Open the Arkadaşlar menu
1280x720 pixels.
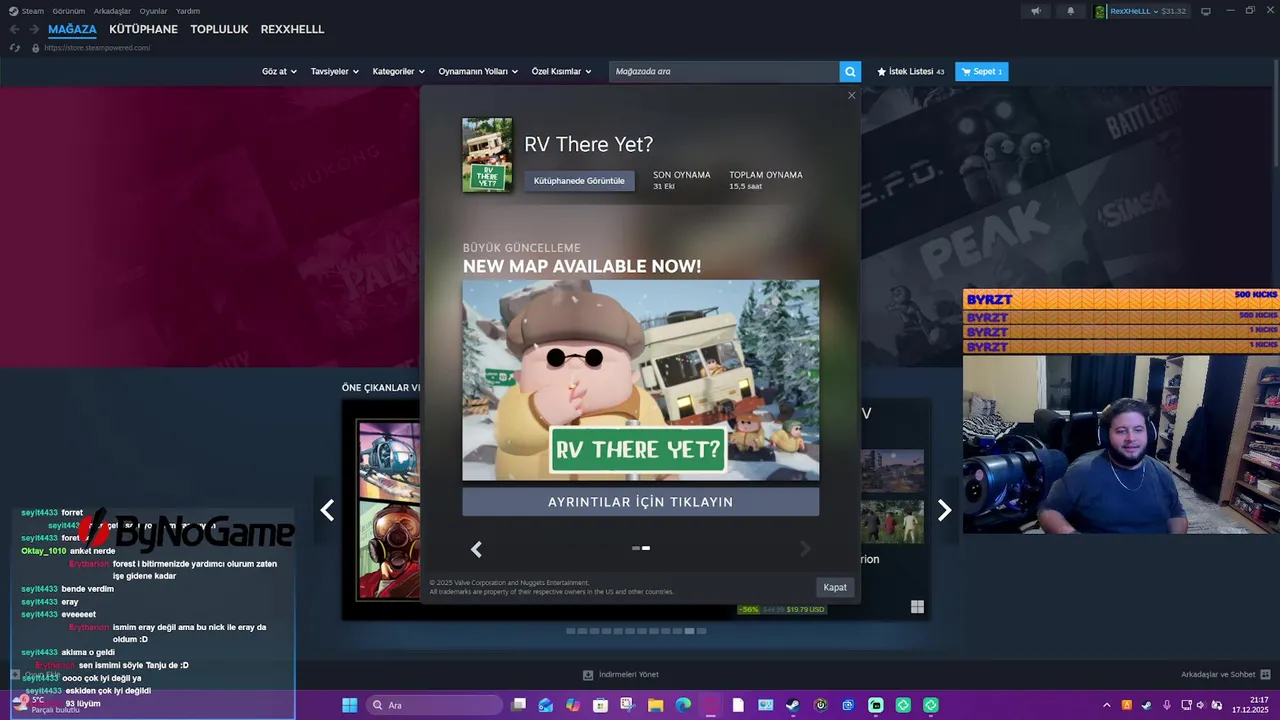pyautogui.click(x=112, y=11)
